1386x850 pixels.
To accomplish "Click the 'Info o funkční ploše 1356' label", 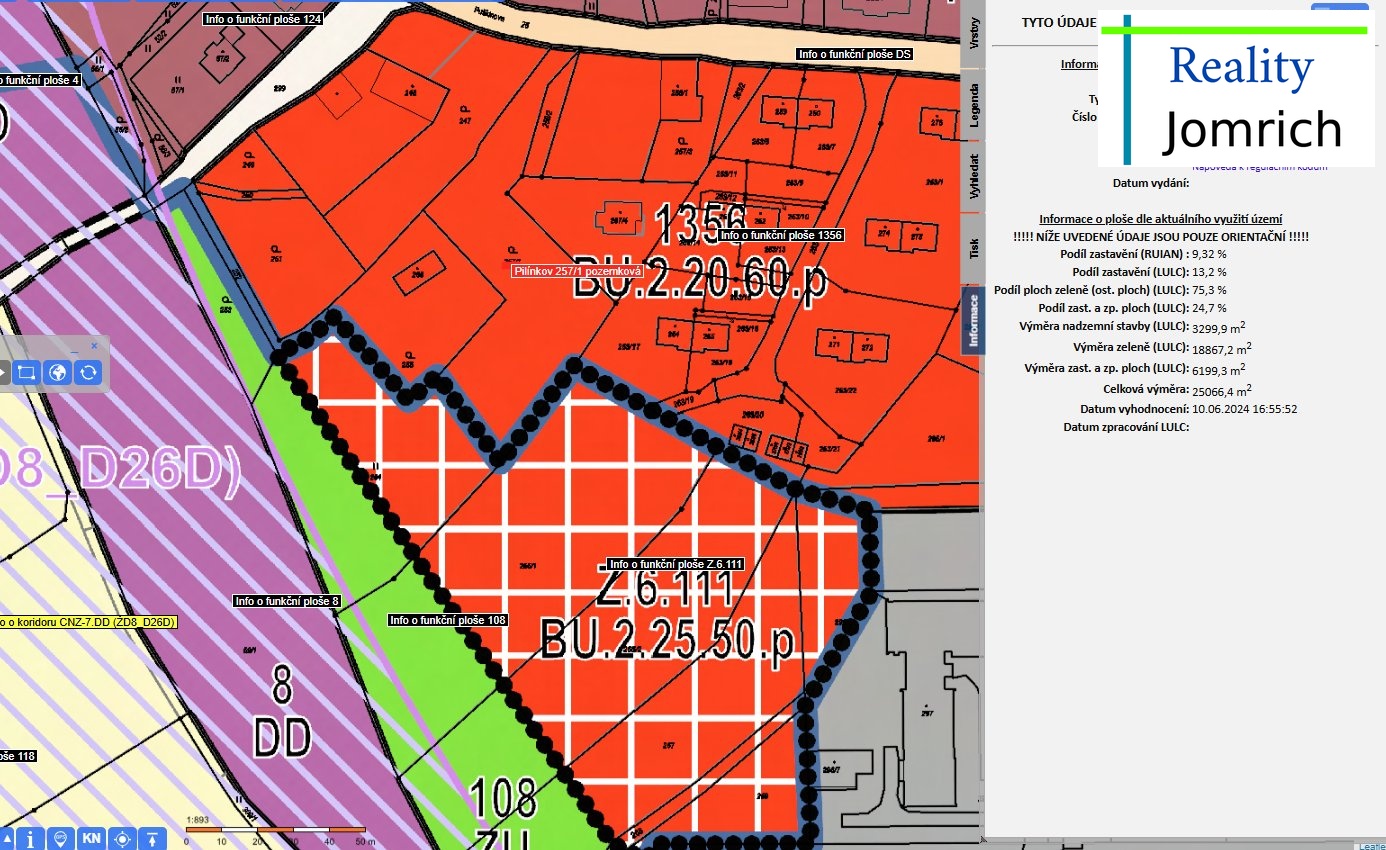I will click(780, 235).
